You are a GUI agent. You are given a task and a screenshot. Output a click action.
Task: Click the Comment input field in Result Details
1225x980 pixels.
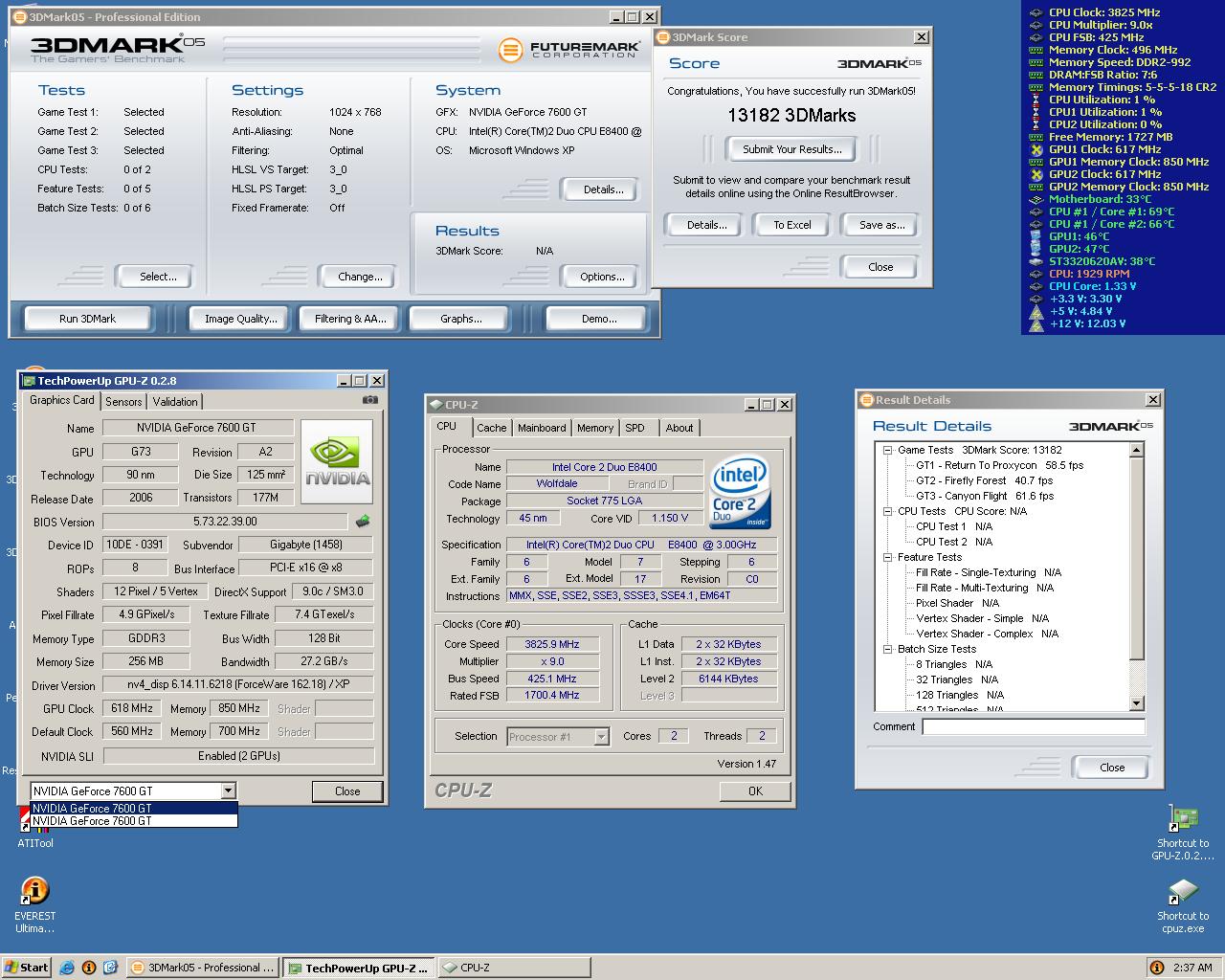click(x=1034, y=726)
